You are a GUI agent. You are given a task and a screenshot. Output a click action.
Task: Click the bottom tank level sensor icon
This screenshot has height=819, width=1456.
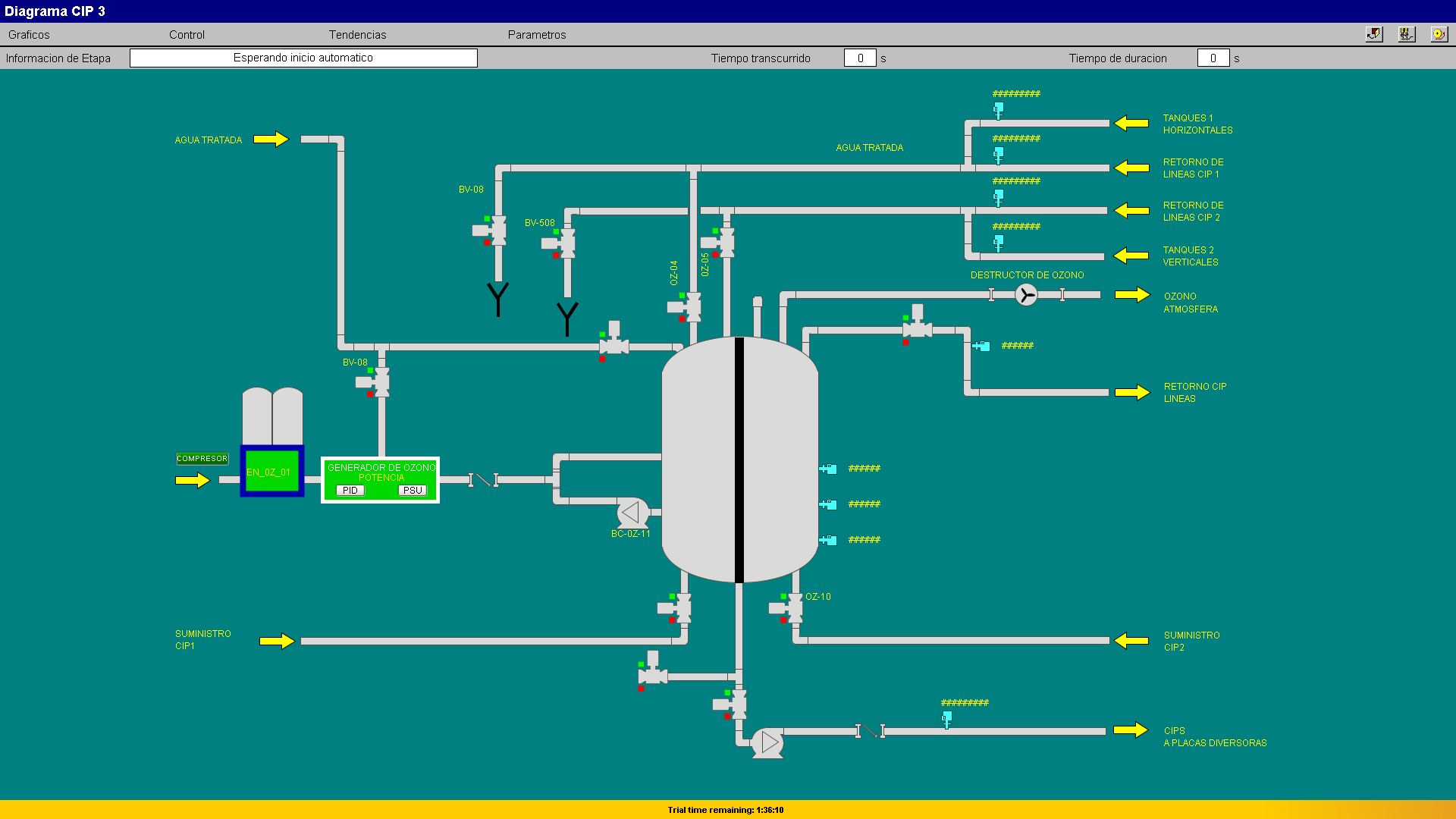pyautogui.click(x=828, y=540)
